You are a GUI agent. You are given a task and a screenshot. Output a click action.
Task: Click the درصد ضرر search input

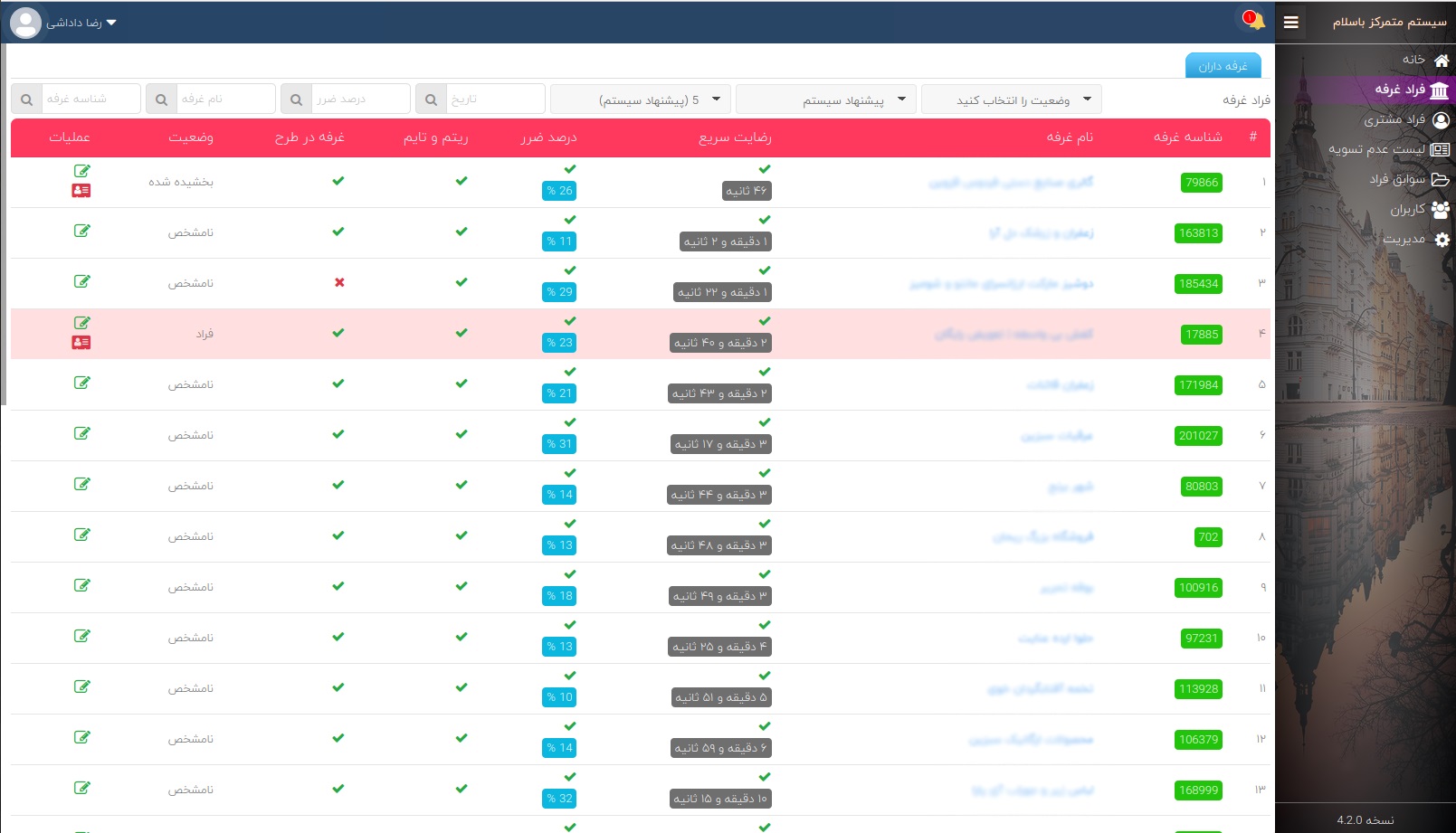(x=361, y=99)
